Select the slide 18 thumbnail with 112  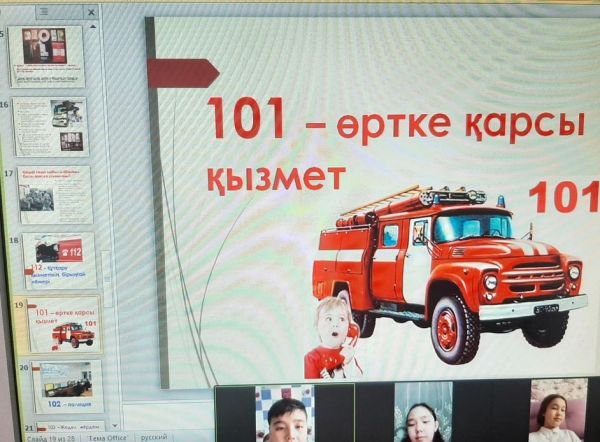59,261
